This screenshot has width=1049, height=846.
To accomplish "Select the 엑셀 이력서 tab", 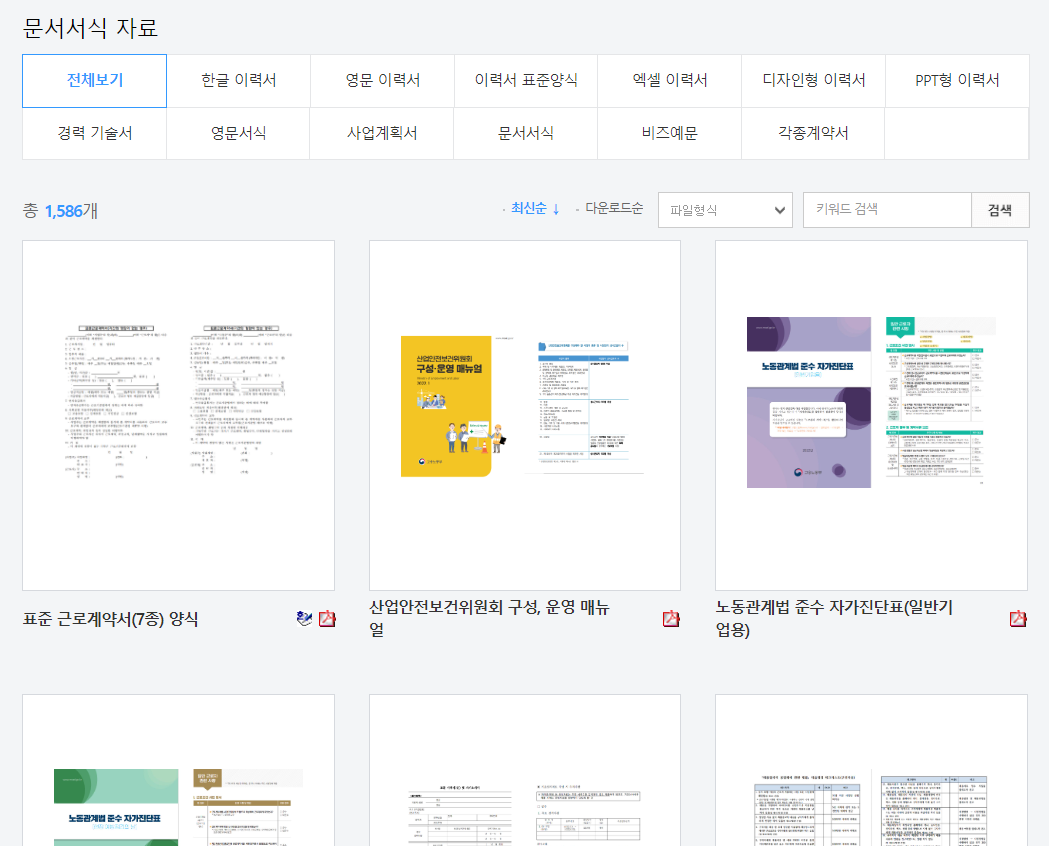I will tap(670, 81).
